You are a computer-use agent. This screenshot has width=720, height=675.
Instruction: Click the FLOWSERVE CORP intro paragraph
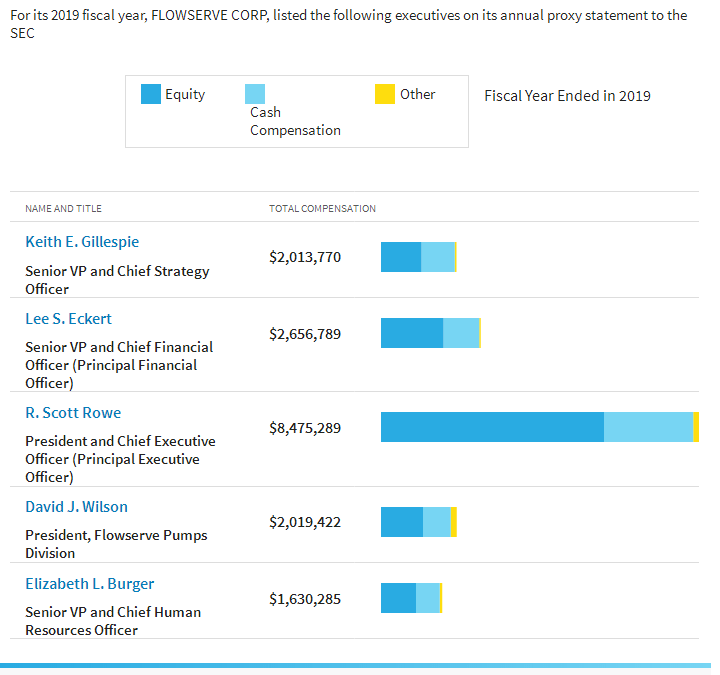click(349, 24)
